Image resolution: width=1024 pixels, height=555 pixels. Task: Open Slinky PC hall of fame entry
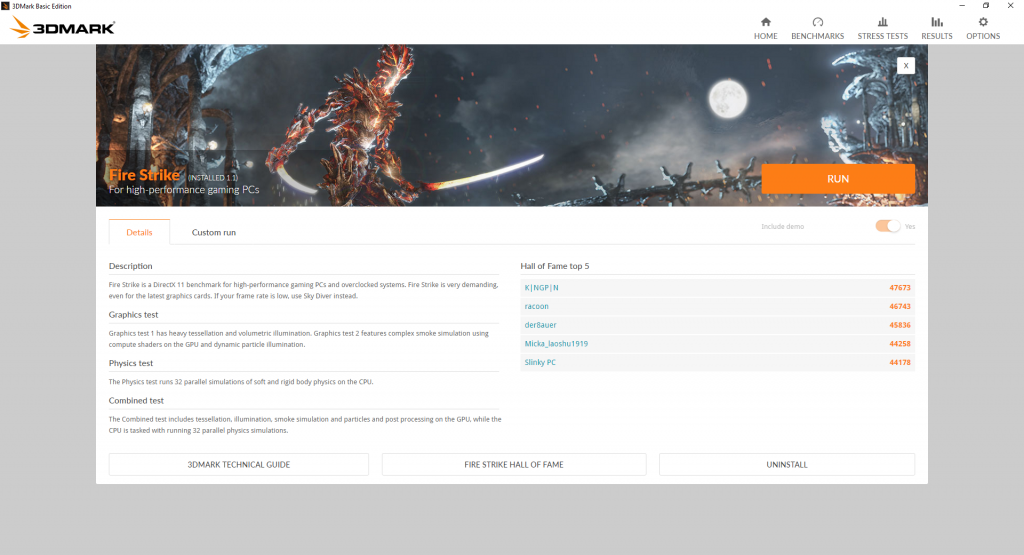540,362
